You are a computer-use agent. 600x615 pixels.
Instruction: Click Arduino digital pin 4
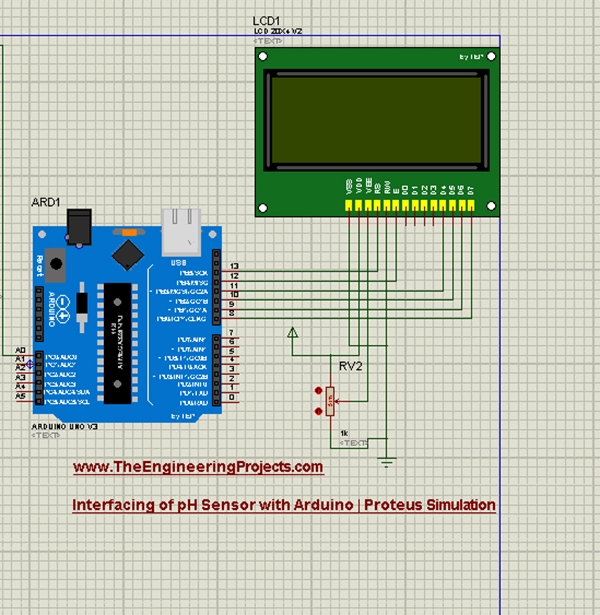point(232,359)
